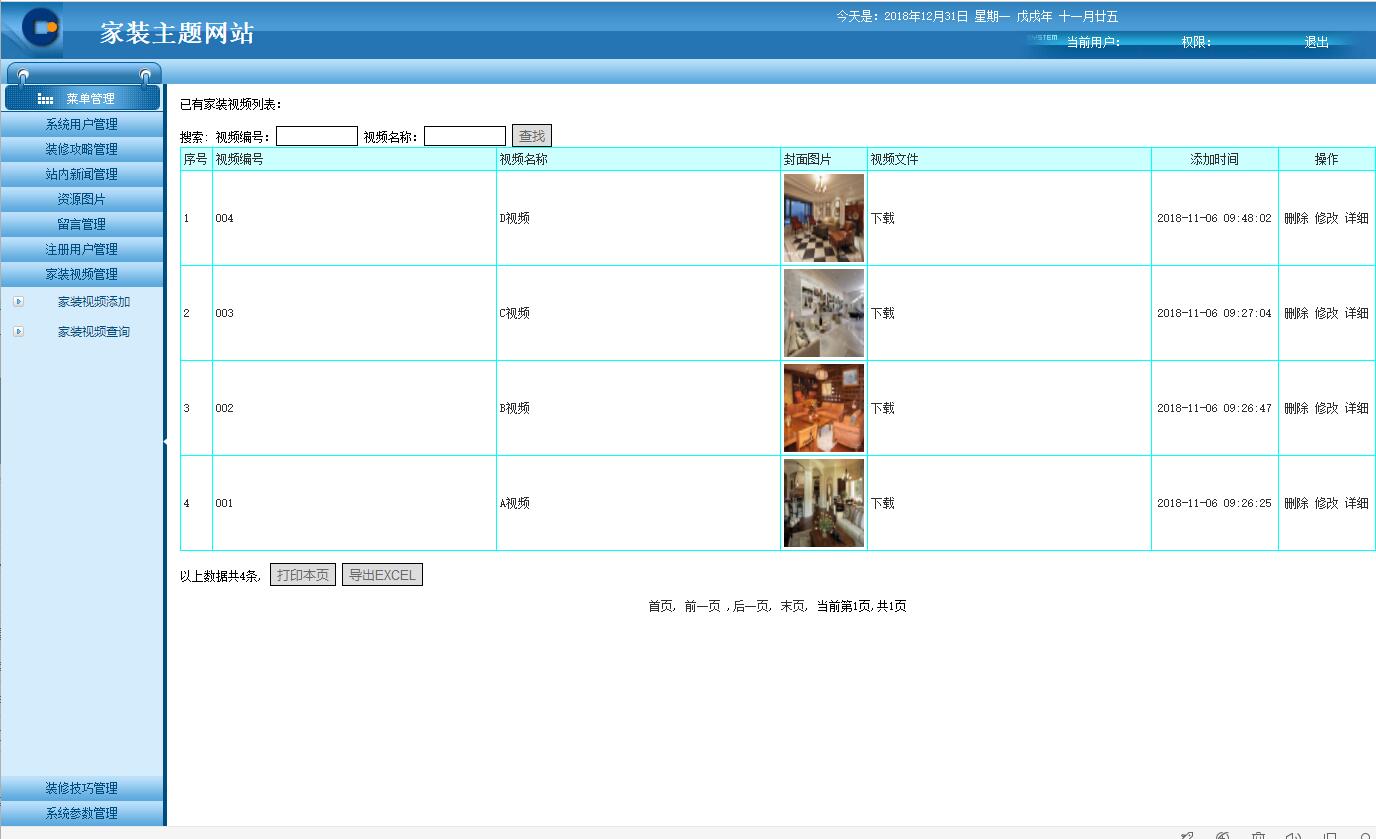This screenshot has width=1376, height=839.
Task: Edit the 001 video via 修改
Action: click(1326, 503)
